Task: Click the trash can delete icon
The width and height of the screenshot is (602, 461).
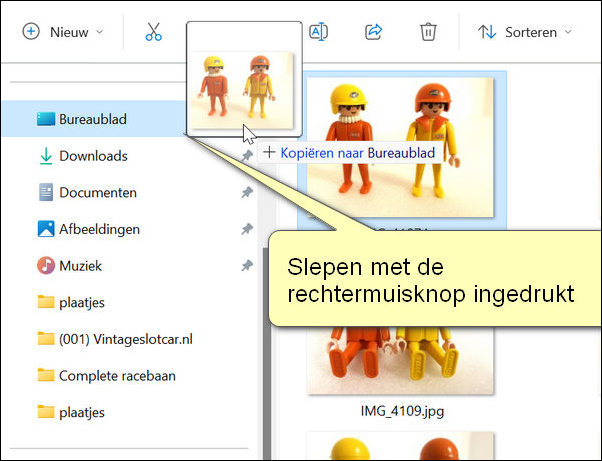Action: point(428,32)
